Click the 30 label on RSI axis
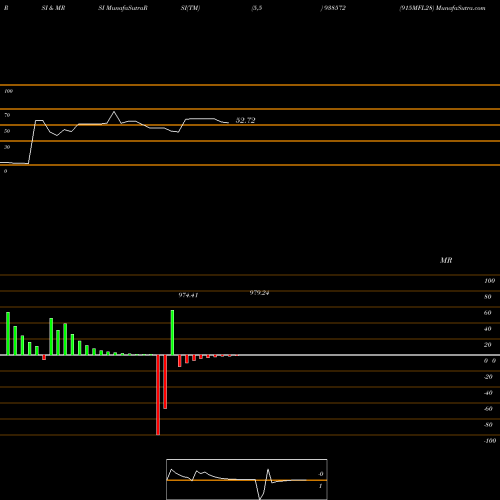 pos(7,147)
